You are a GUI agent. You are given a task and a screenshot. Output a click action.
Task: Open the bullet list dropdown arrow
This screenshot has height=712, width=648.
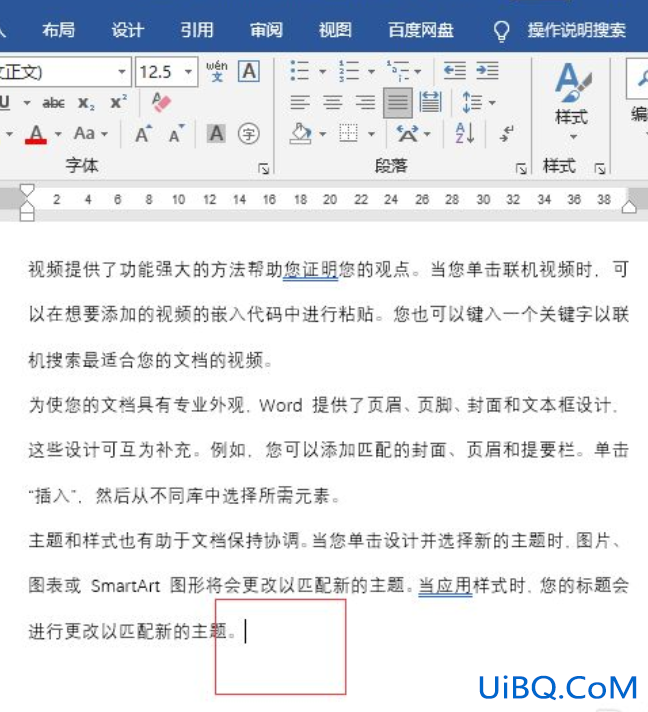(x=322, y=71)
